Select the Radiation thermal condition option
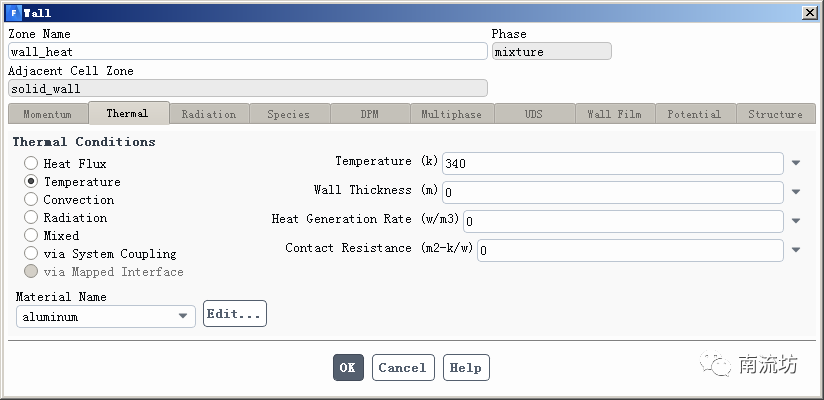Screen dimensions: 824x400 tap(32, 218)
